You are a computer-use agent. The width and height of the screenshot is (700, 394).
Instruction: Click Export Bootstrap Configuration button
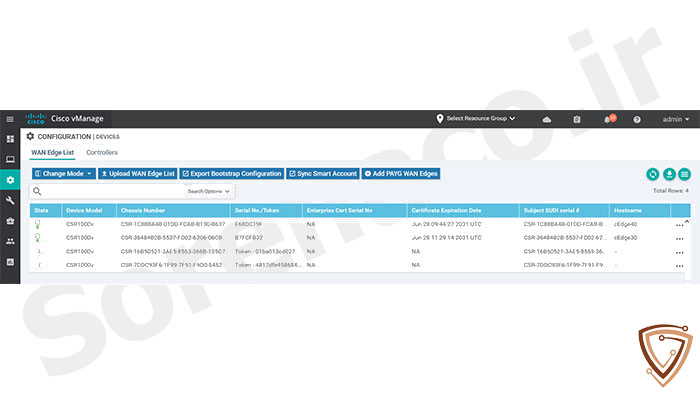pyautogui.click(x=232, y=174)
